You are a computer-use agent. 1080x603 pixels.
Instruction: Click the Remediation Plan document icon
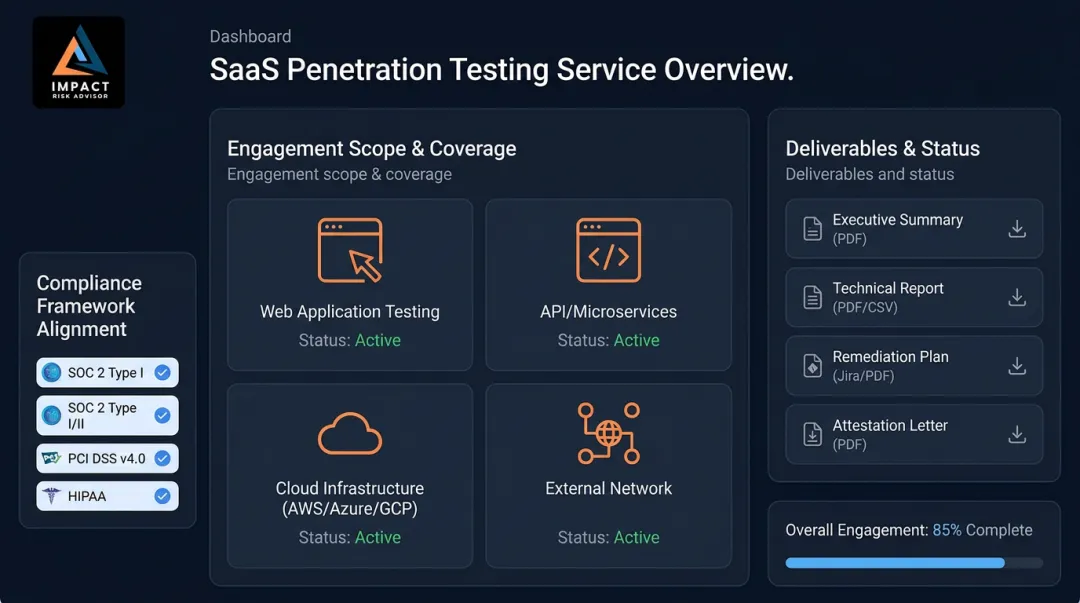(x=813, y=366)
